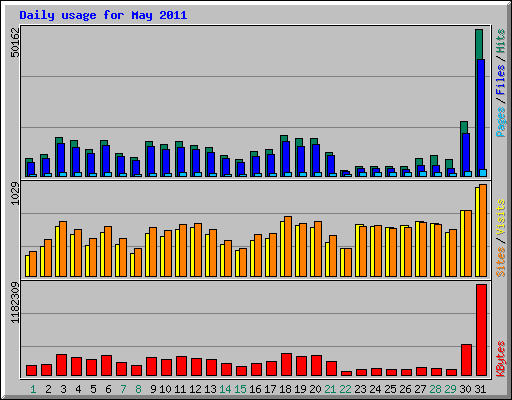This screenshot has width=512, height=400.
Task: Click day 11 on the x-axis
Action: (180, 389)
